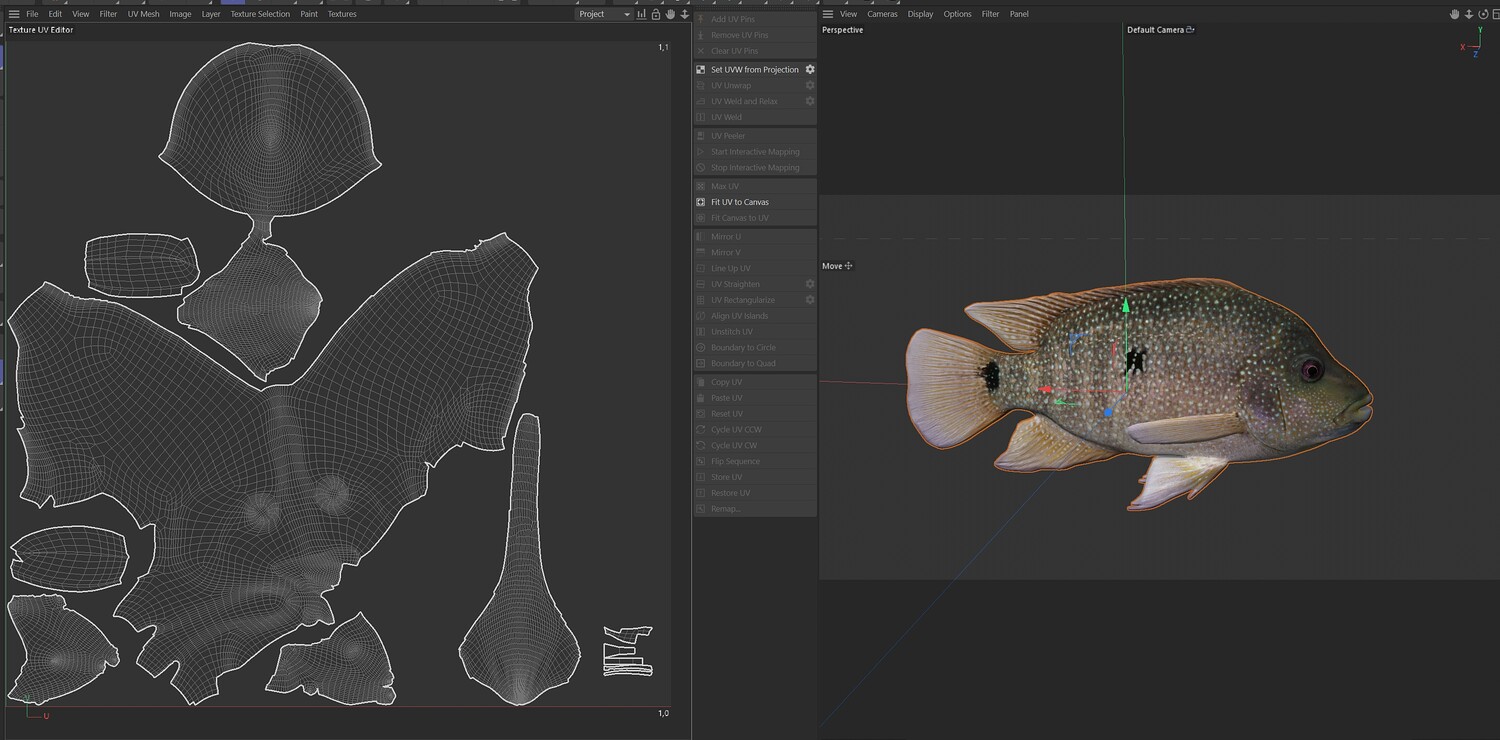Click the Max UV command

tap(755, 187)
